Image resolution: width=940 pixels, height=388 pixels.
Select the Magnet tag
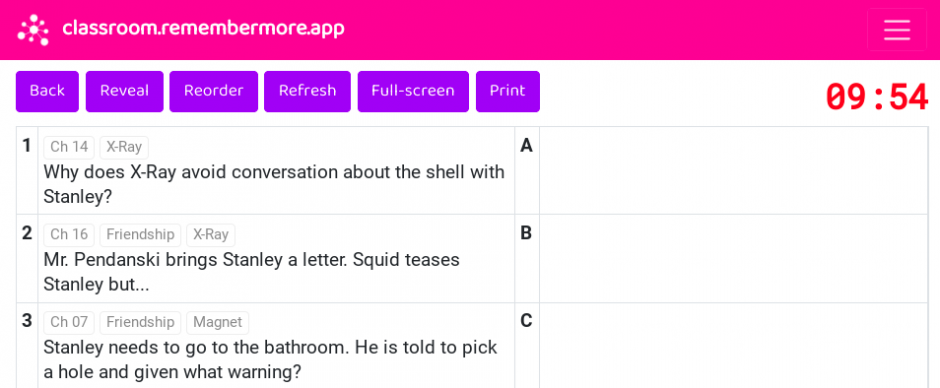[x=218, y=323]
